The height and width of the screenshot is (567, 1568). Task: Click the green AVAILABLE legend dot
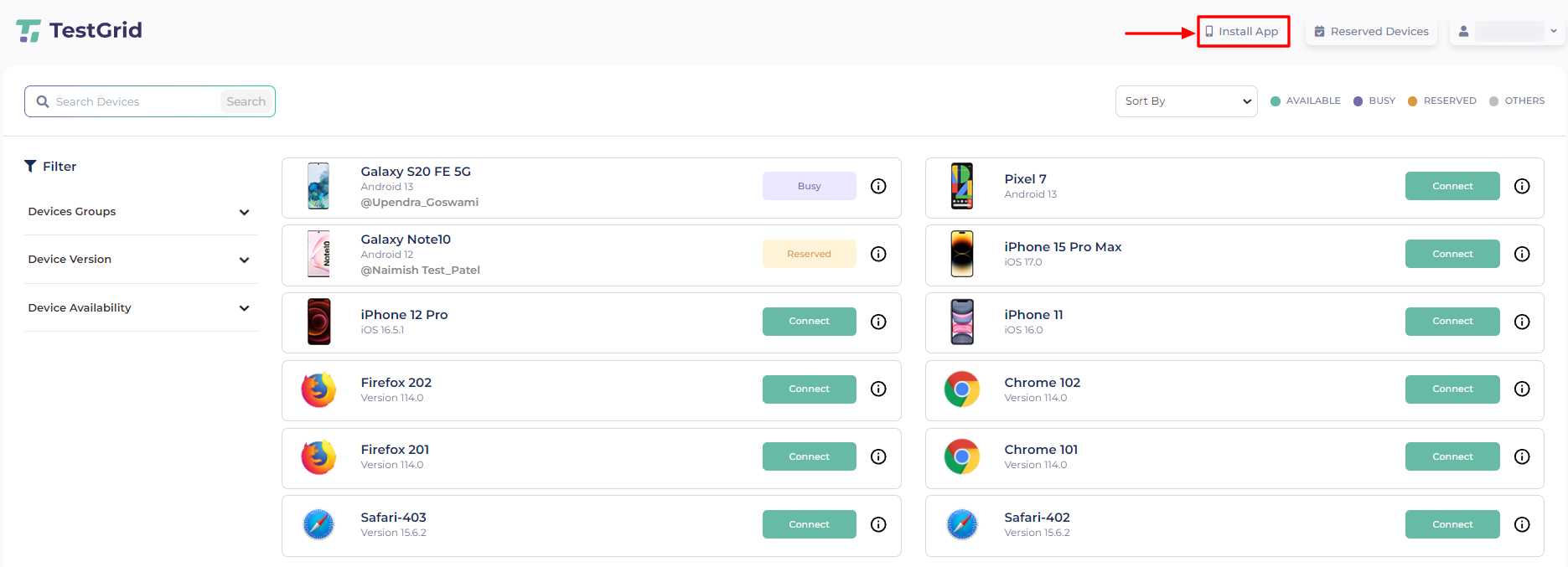(1276, 101)
